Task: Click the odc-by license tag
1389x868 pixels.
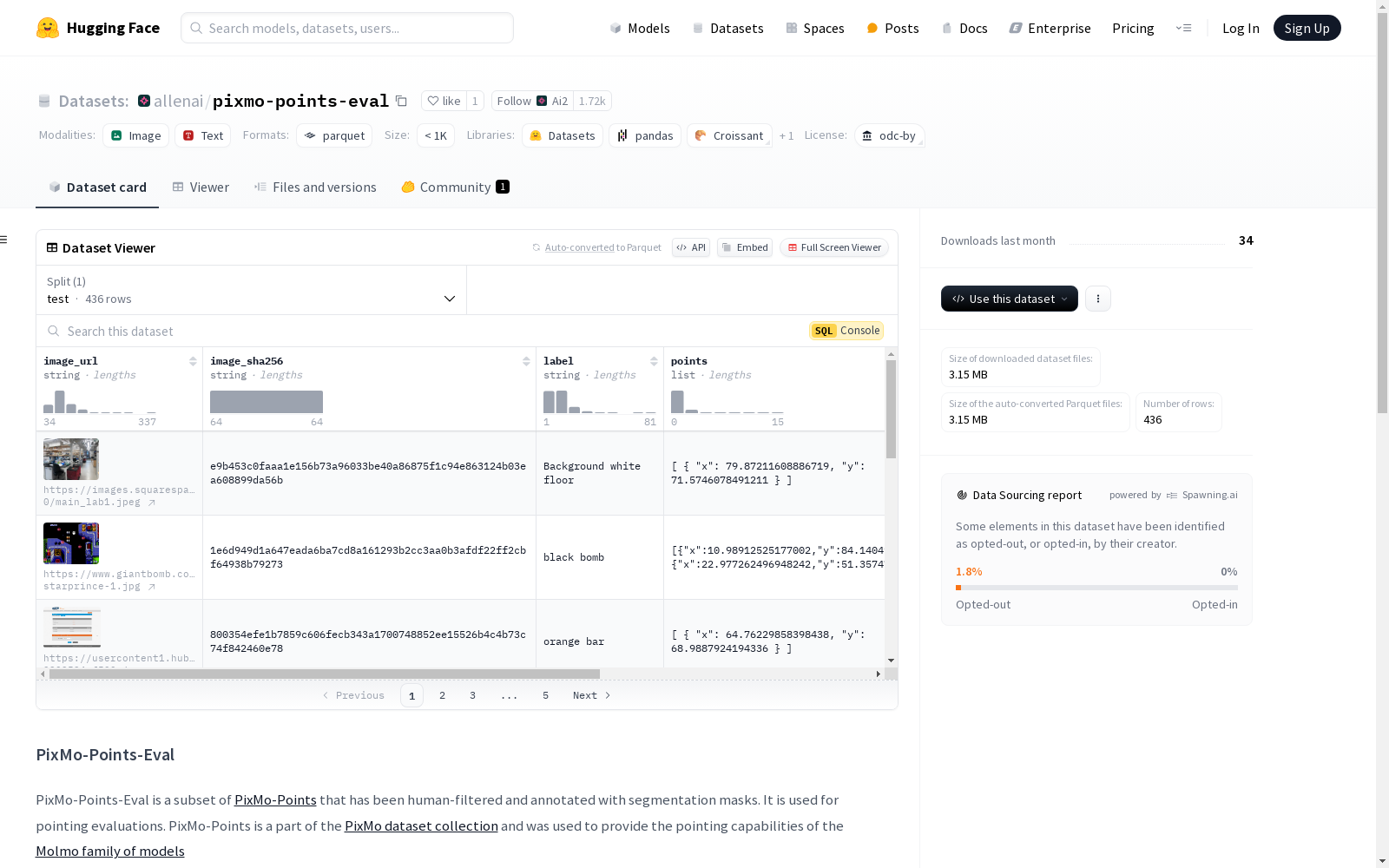Action: (x=890, y=135)
